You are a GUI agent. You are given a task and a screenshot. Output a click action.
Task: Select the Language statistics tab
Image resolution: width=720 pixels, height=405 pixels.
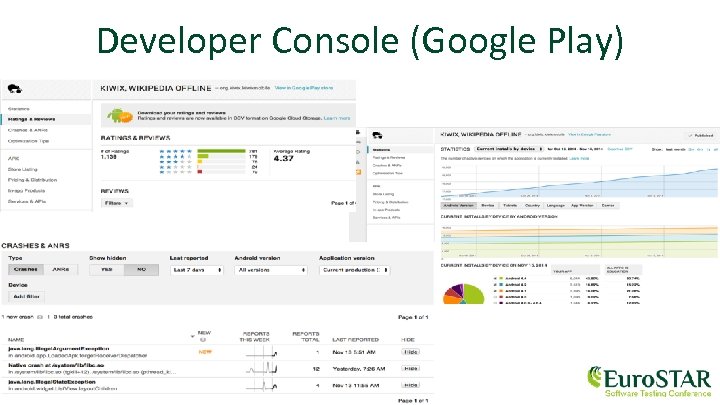pyautogui.click(x=555, y=205)
